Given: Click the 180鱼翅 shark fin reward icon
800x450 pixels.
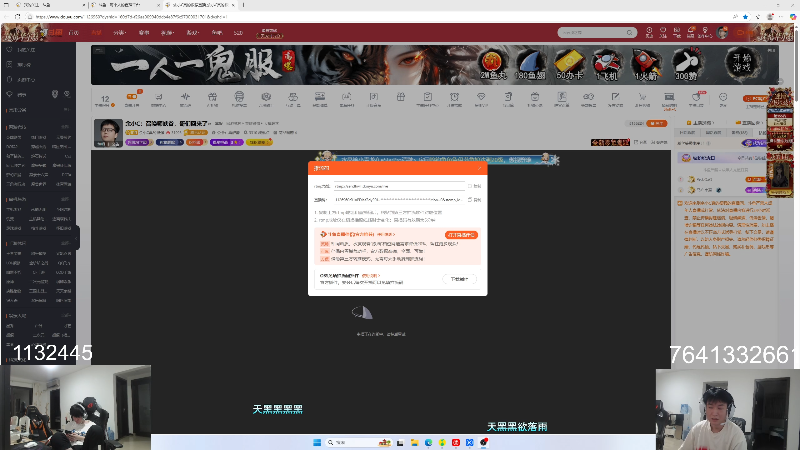Looking at the screenshot, I should [x=530, y=64].
